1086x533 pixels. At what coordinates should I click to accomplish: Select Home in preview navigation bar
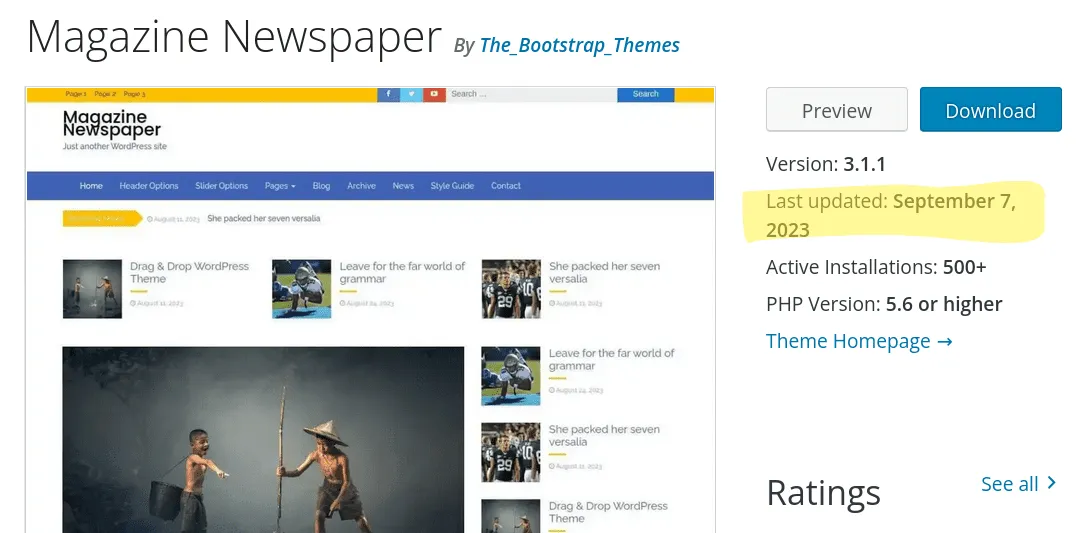coord(91,186)
